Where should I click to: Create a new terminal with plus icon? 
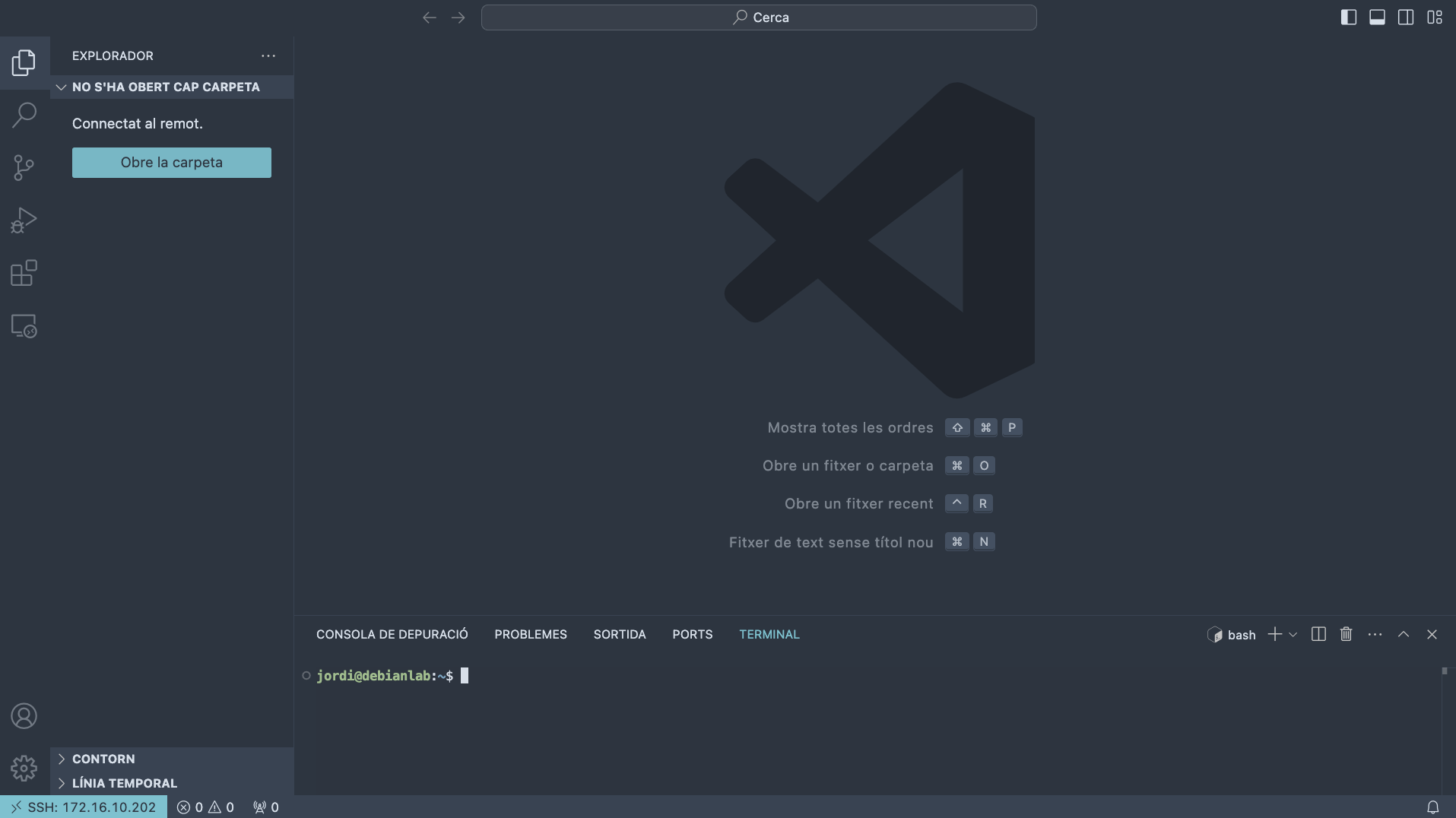(1275, 635)
